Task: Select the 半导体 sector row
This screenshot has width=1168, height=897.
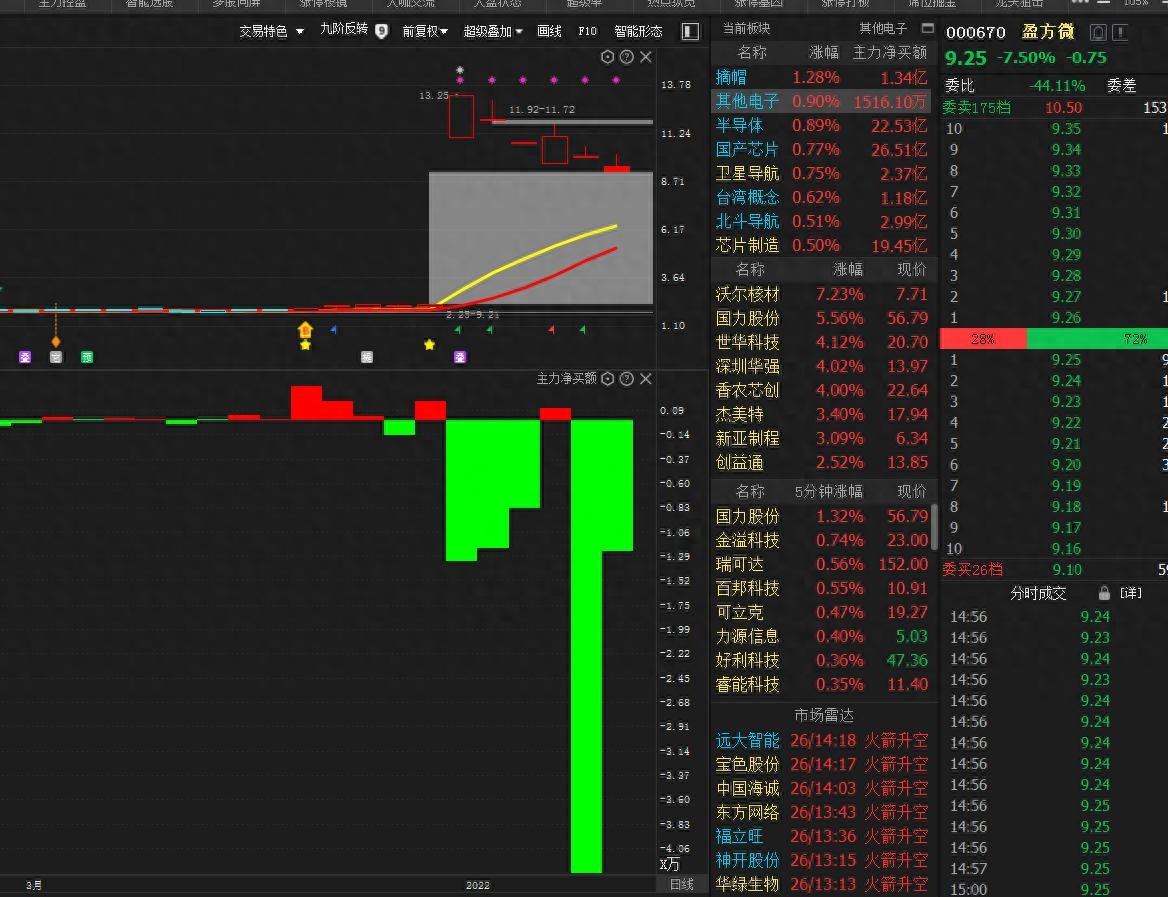Action: [739, 125]
